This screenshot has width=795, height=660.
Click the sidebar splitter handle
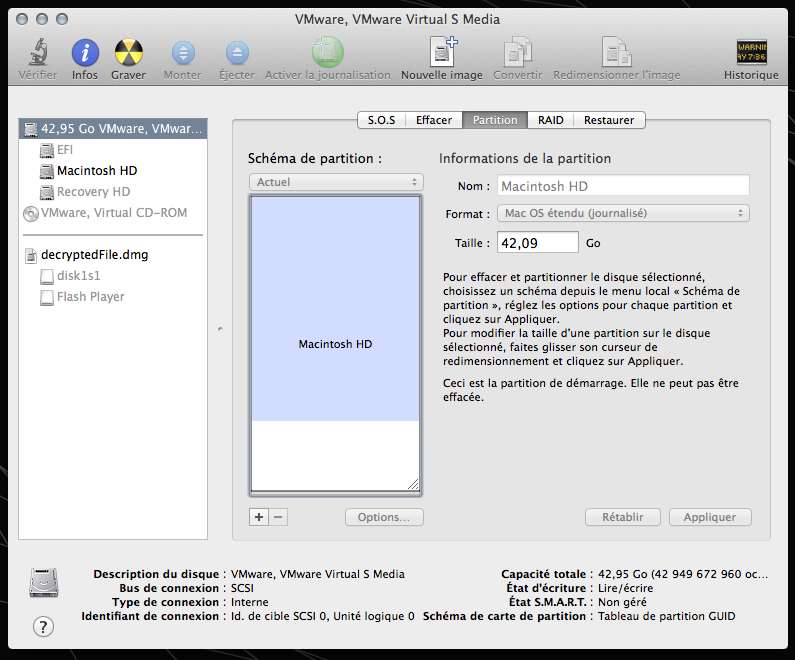[x=220, y=329]
